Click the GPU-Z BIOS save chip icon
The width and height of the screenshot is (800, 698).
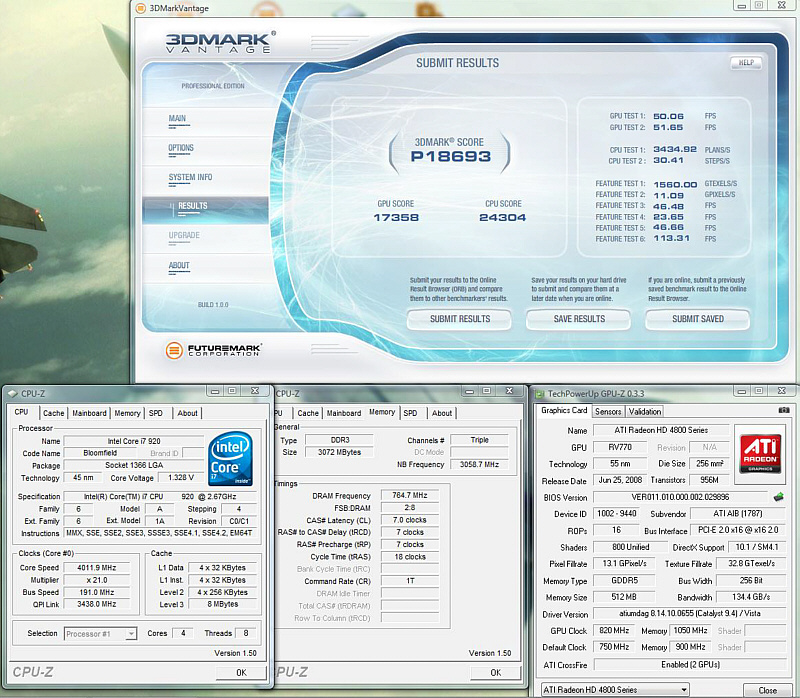tap(779, 496)
